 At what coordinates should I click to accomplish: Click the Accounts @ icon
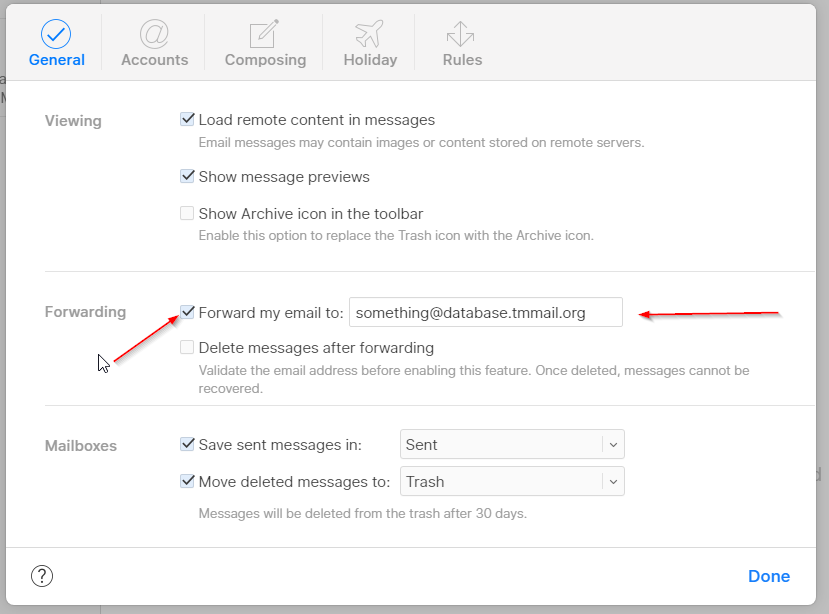tap(154, 34)
